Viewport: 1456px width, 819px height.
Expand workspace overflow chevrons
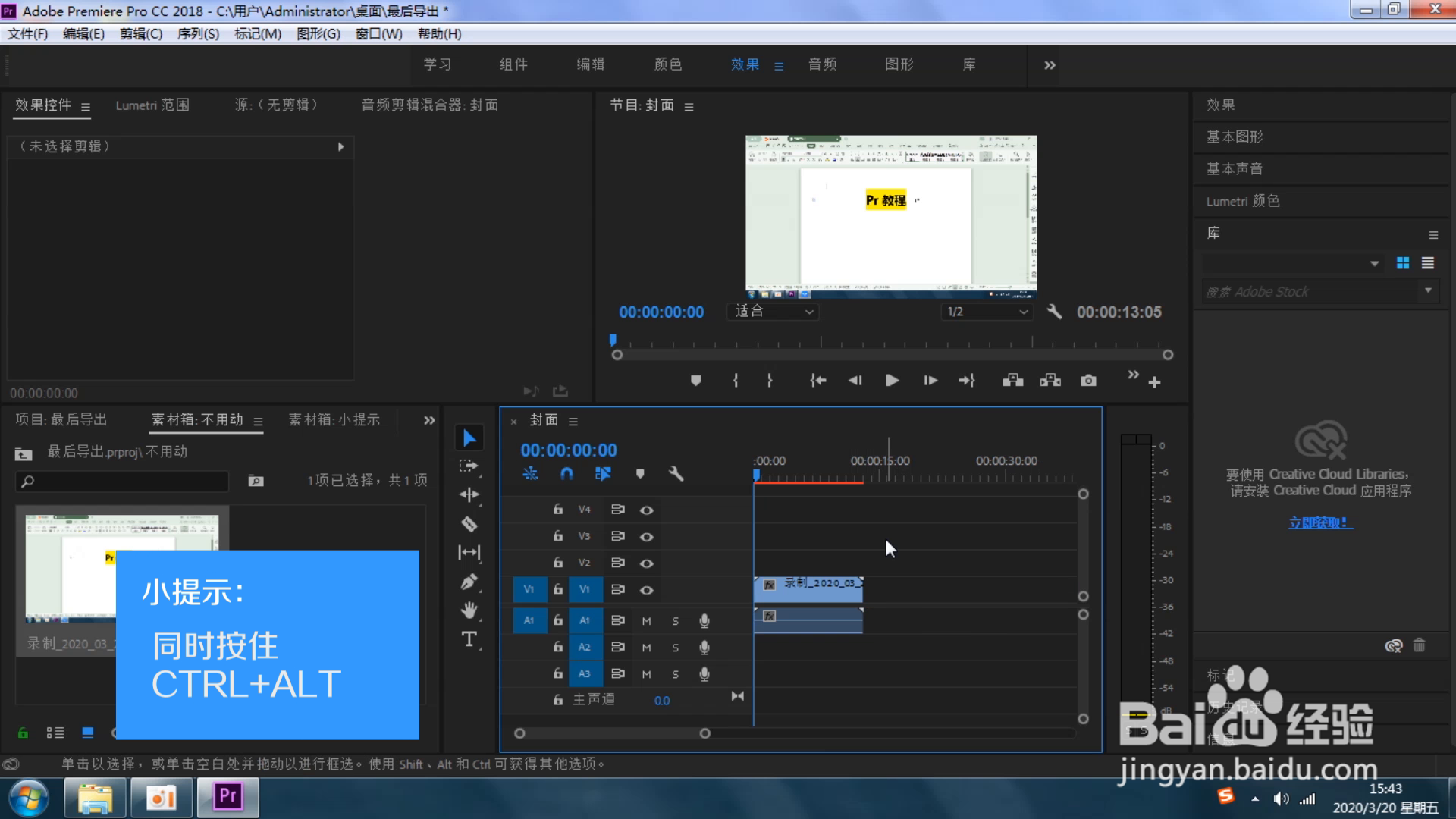pos(1050,65)
